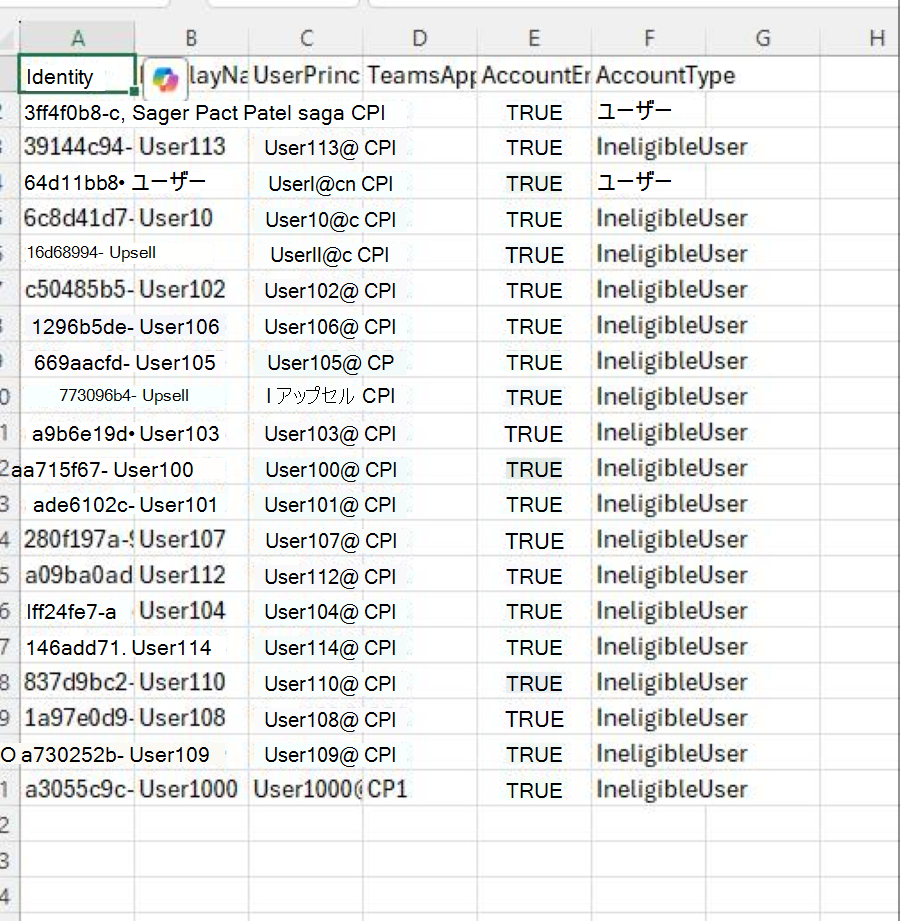Screen dimensions: 900x921
Task: Select the User10 display name cell
Action: [x=191, y=219]
